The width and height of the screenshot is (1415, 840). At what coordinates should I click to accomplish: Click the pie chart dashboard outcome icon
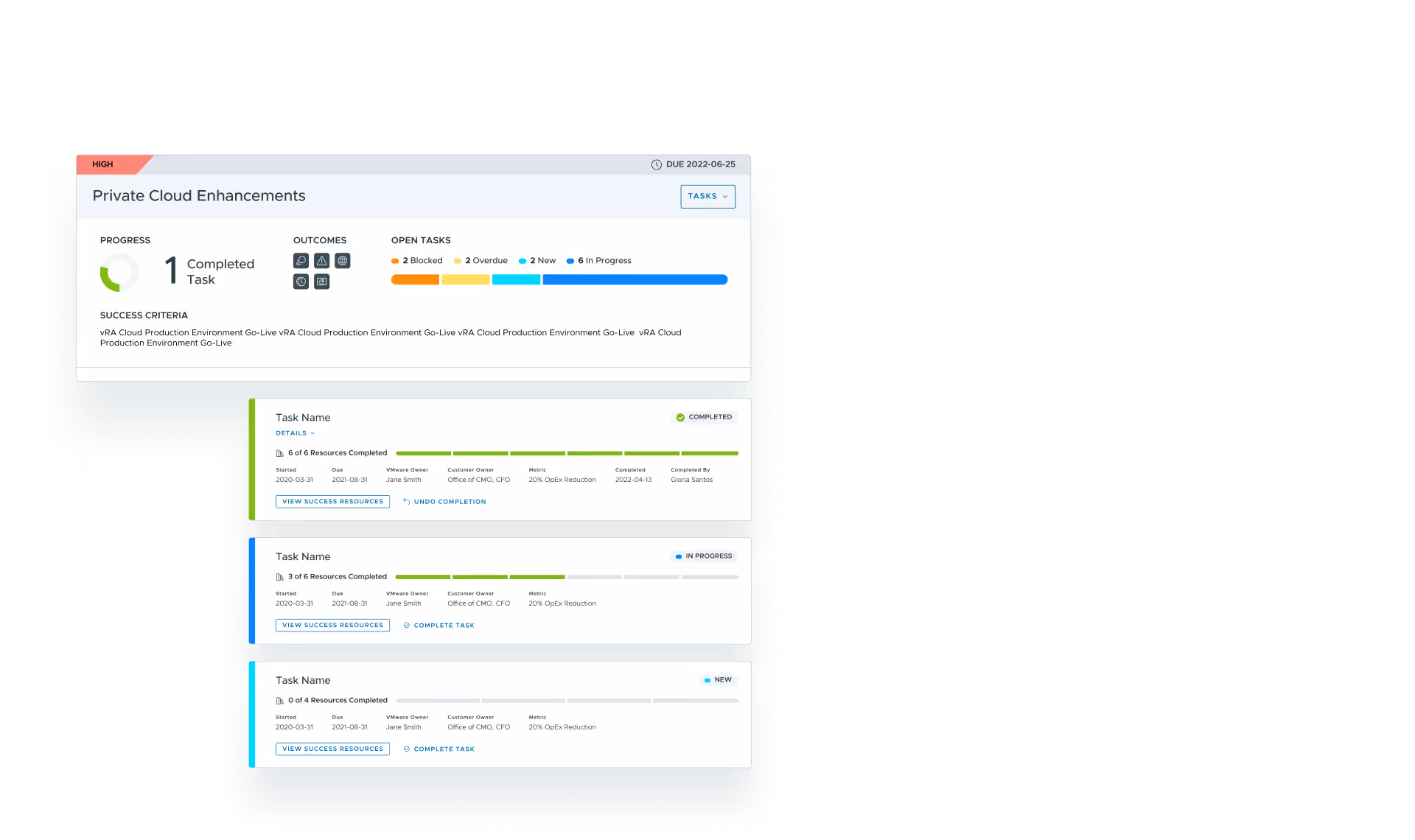[321, 281]
